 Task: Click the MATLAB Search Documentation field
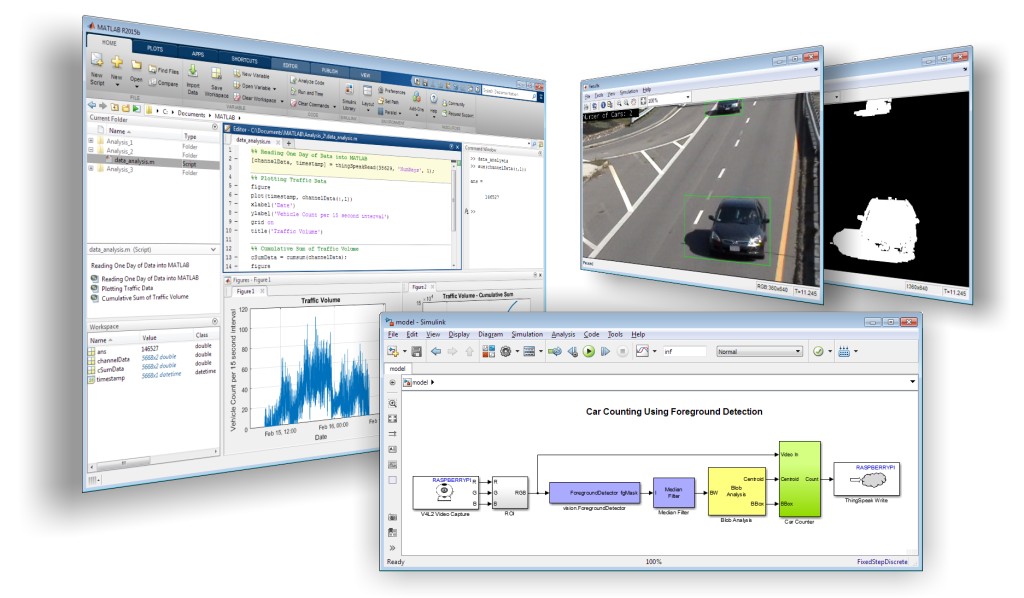click(507, 93)
